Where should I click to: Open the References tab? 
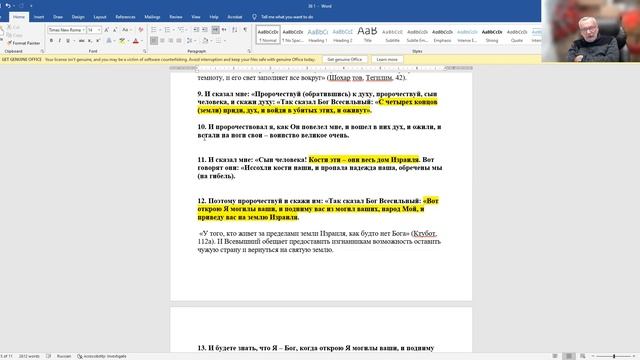point(125,17)
